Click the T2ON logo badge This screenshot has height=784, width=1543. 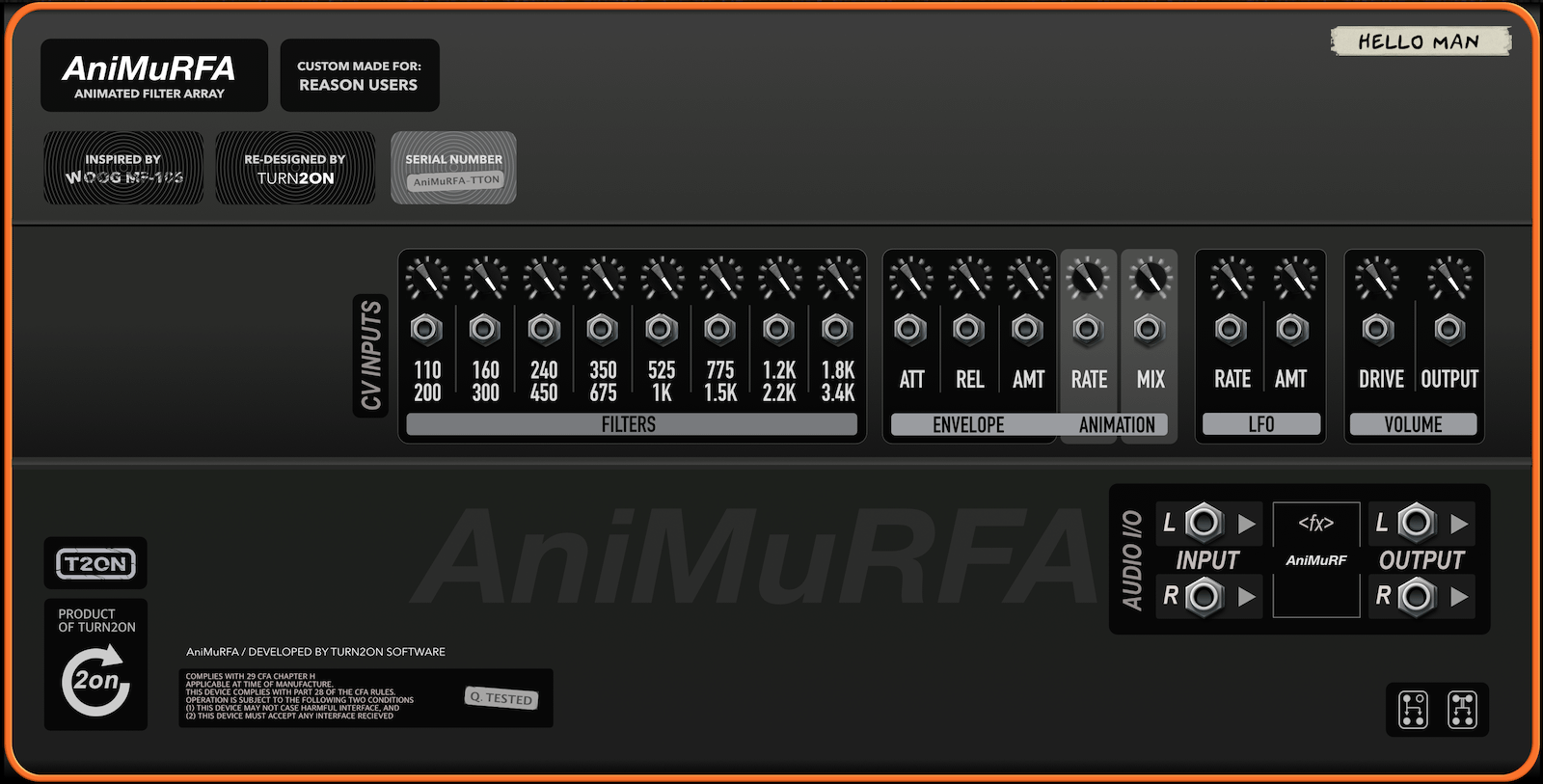95,563
